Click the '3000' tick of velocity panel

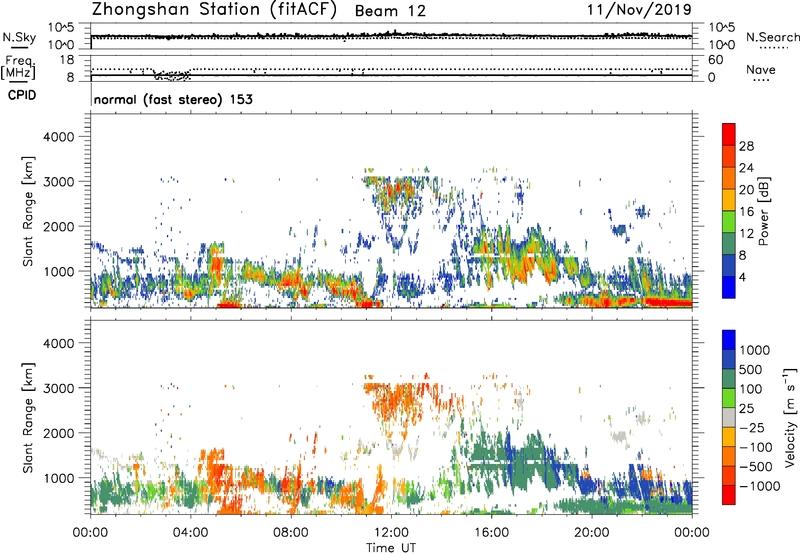[x=59, y=388]
